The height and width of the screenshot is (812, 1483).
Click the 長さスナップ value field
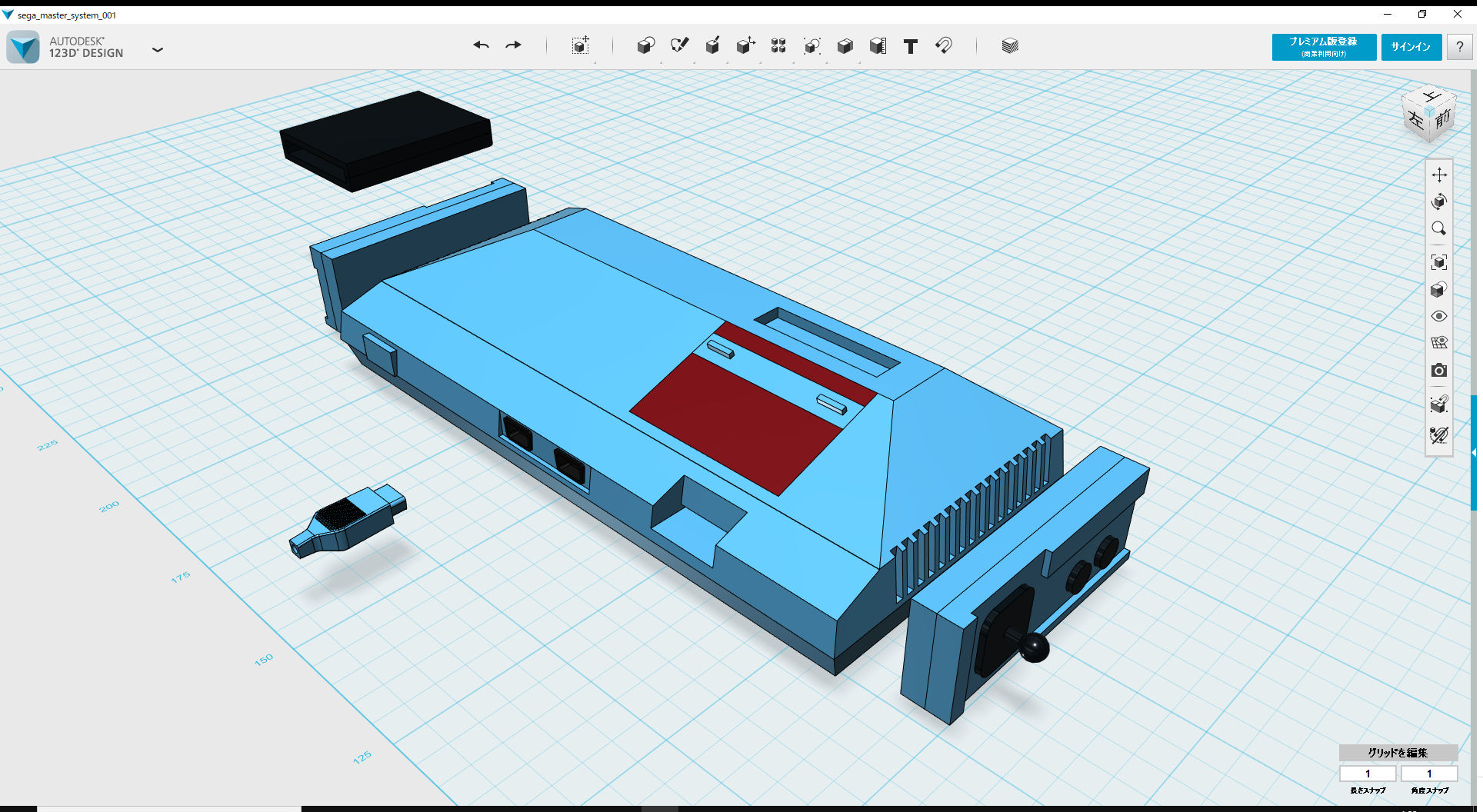[1368, 774]
